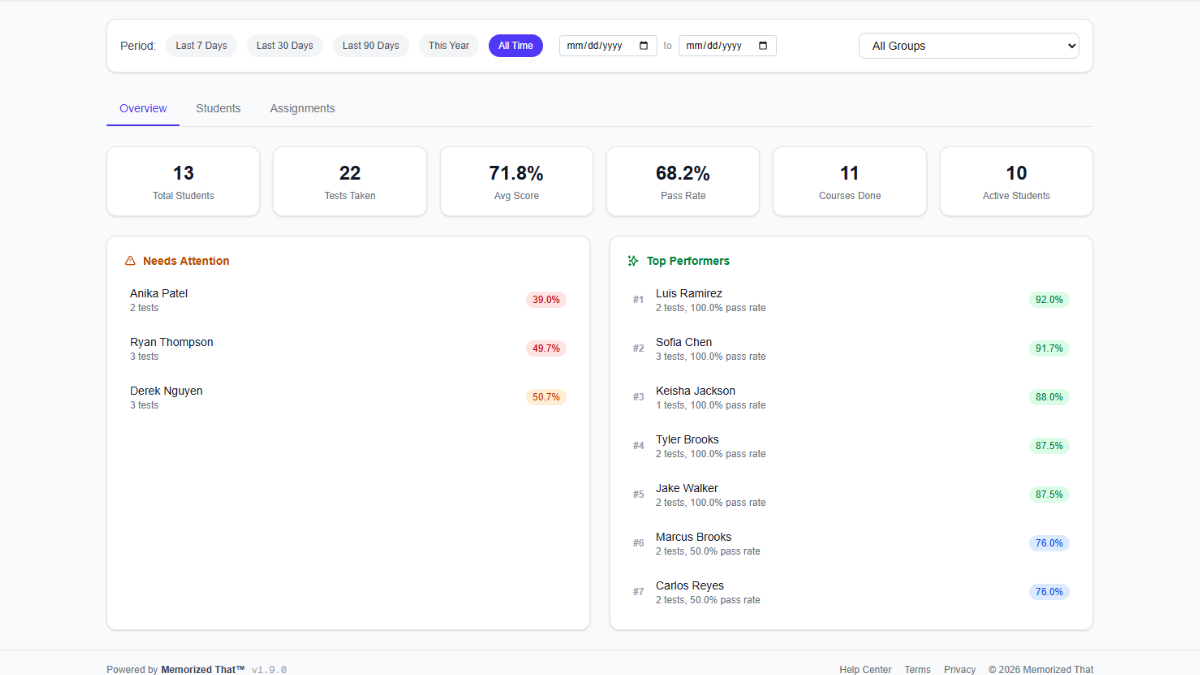Click Luis Ramirez's 92.0% score badge
Image resolution: width=1200 pixels, height=675 pixels.
[1049, 300]
